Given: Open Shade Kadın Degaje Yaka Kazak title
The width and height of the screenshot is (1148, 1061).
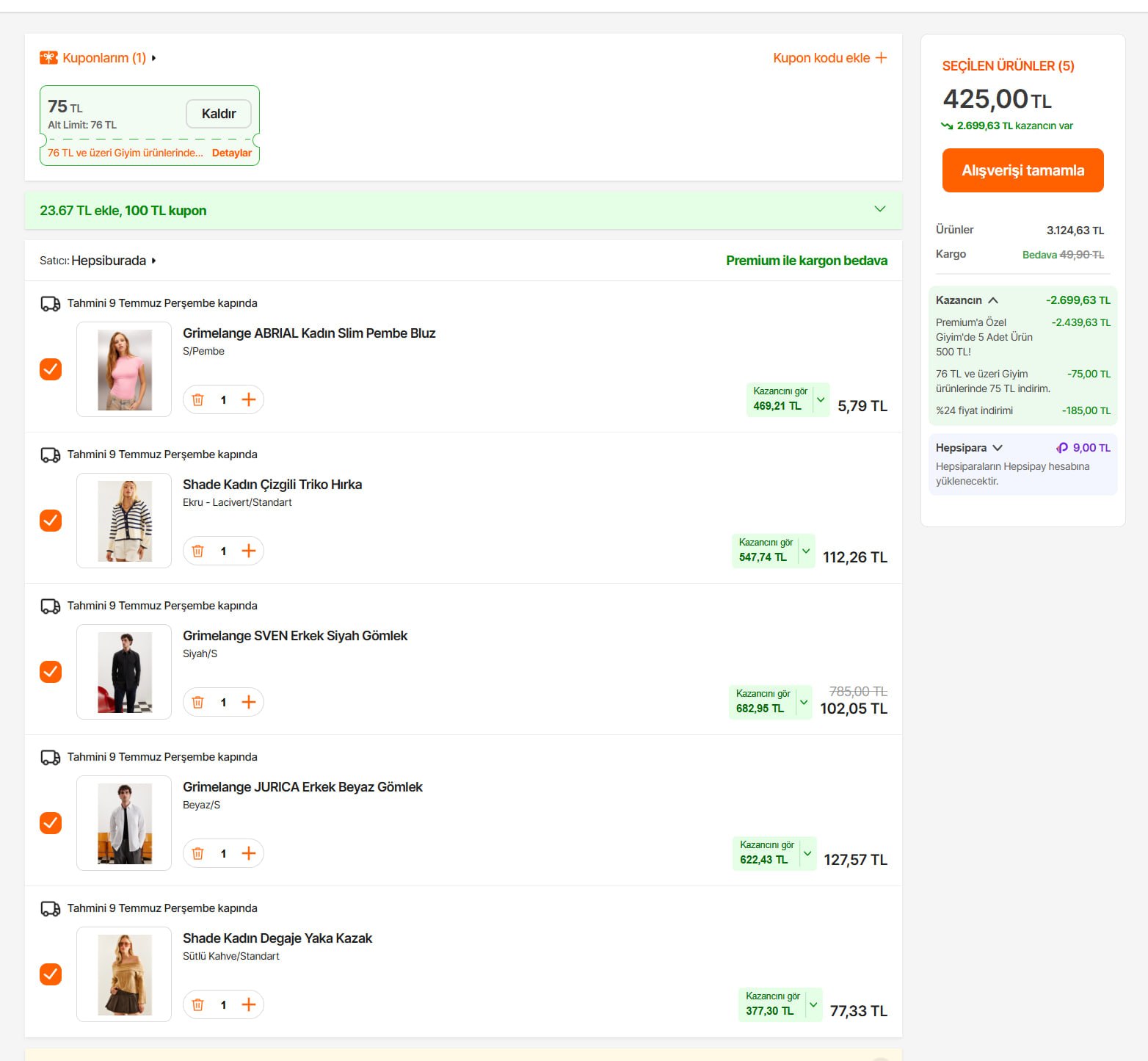Looking at the screenshot, I should click(x=277, y=938).
